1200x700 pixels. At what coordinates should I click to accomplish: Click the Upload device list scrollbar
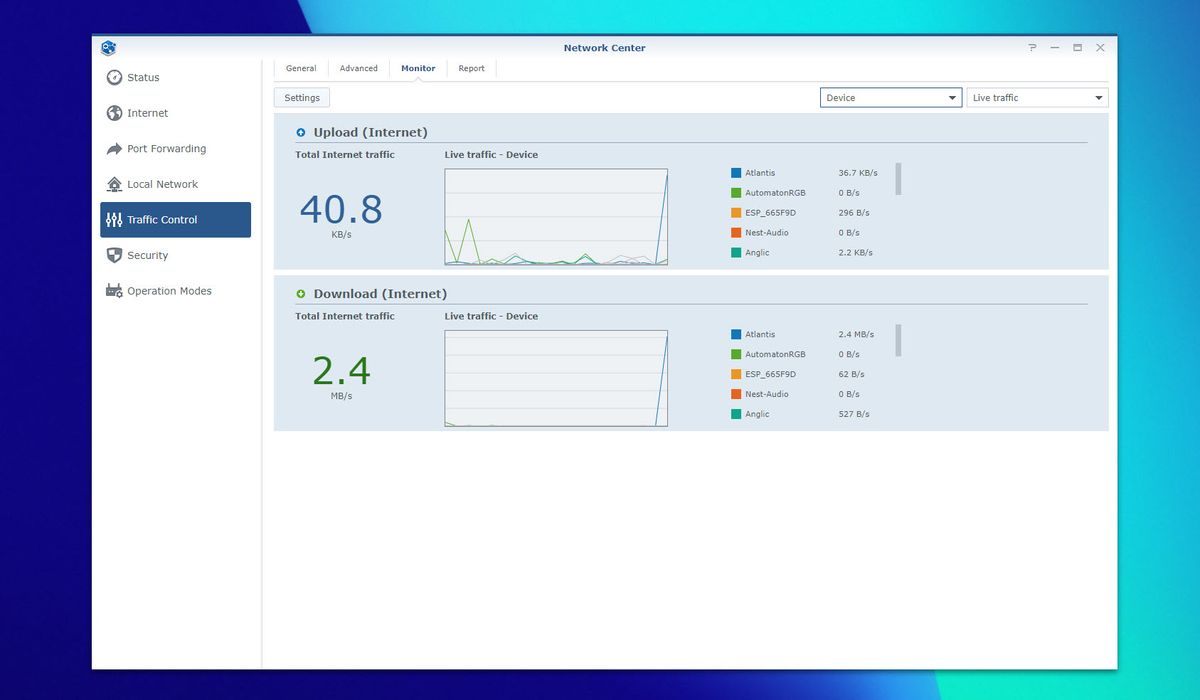[x=898, y=179]
